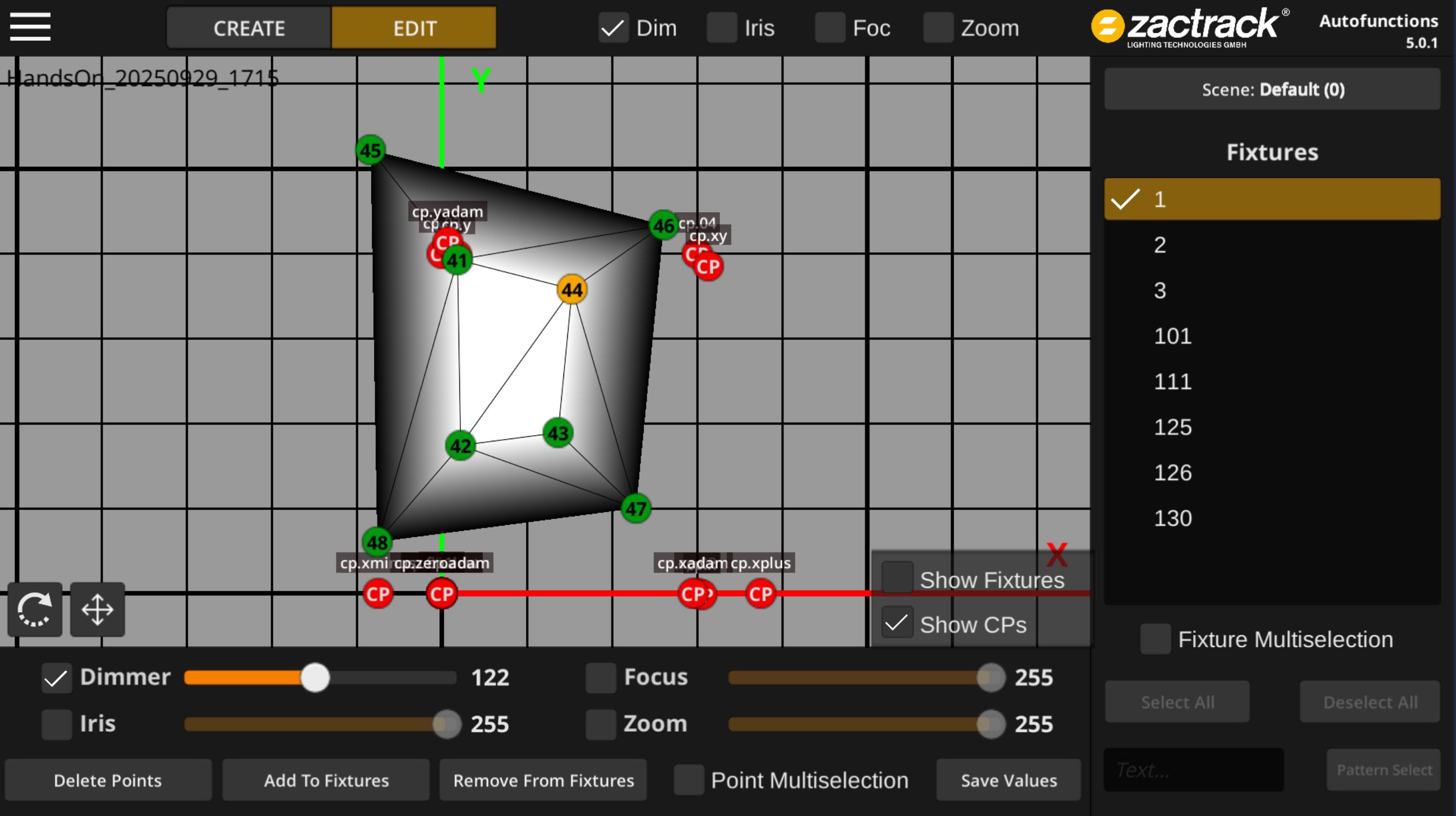Close the Show Fixtures overlay via red X
Screen dimensions: 1456x816
pyautogui.click(x=1057, y=554)
